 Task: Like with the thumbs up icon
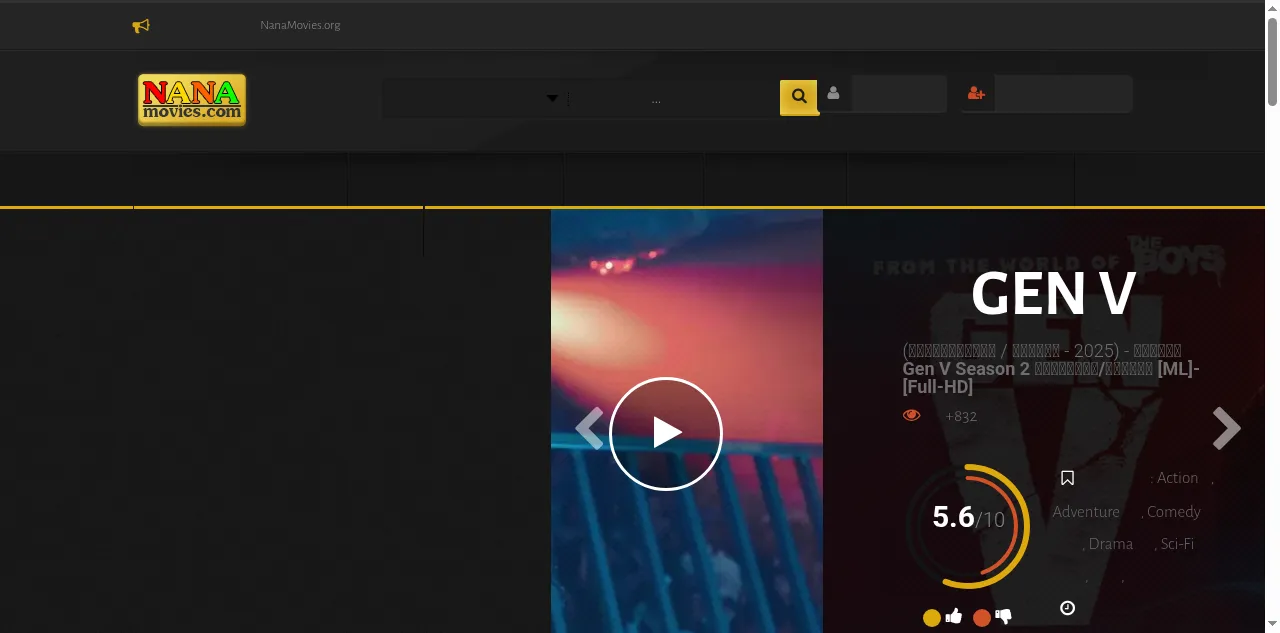click(953, 616)
